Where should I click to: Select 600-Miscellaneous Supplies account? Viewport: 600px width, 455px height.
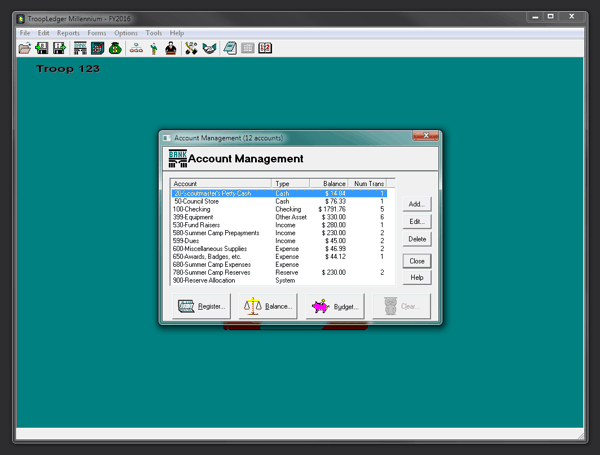click(279, 249)
